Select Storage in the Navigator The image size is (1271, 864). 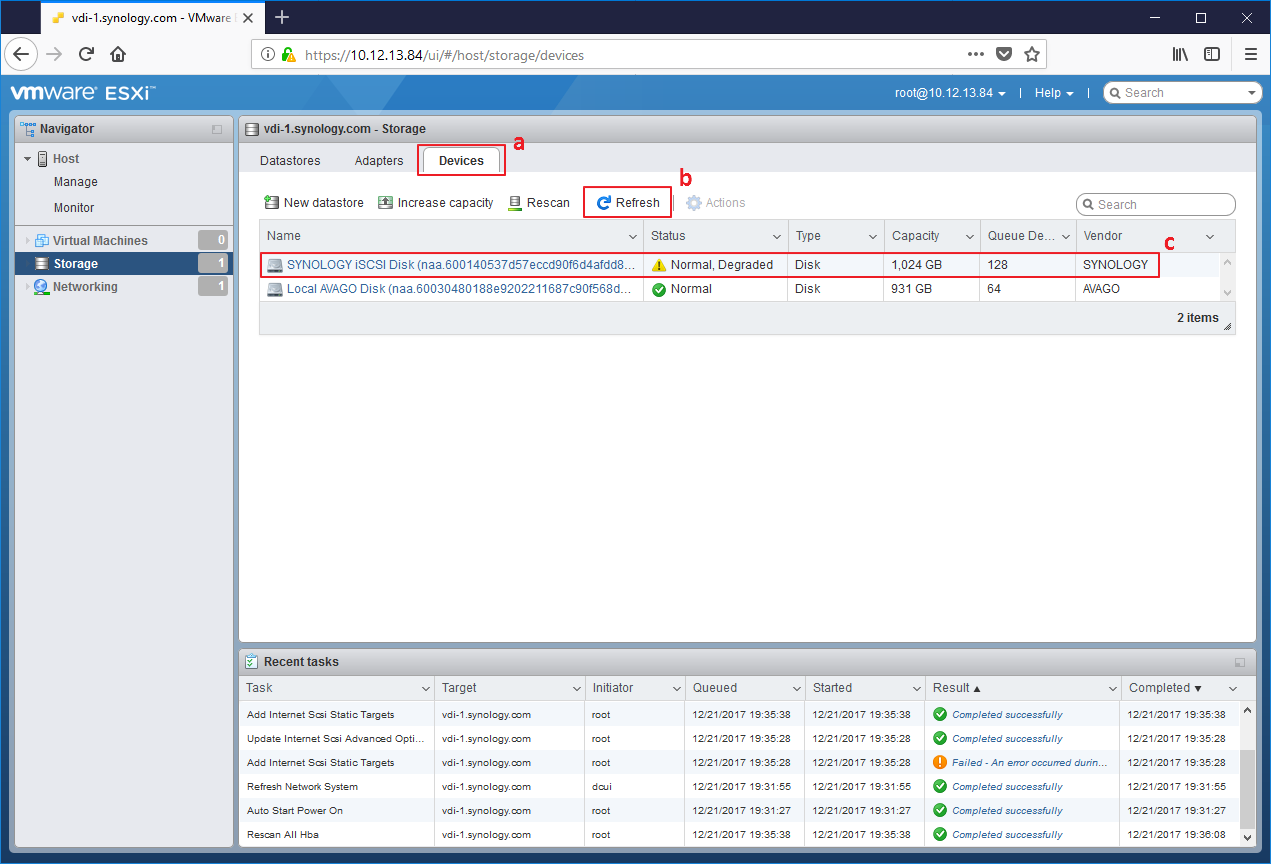tap(125, 264)
